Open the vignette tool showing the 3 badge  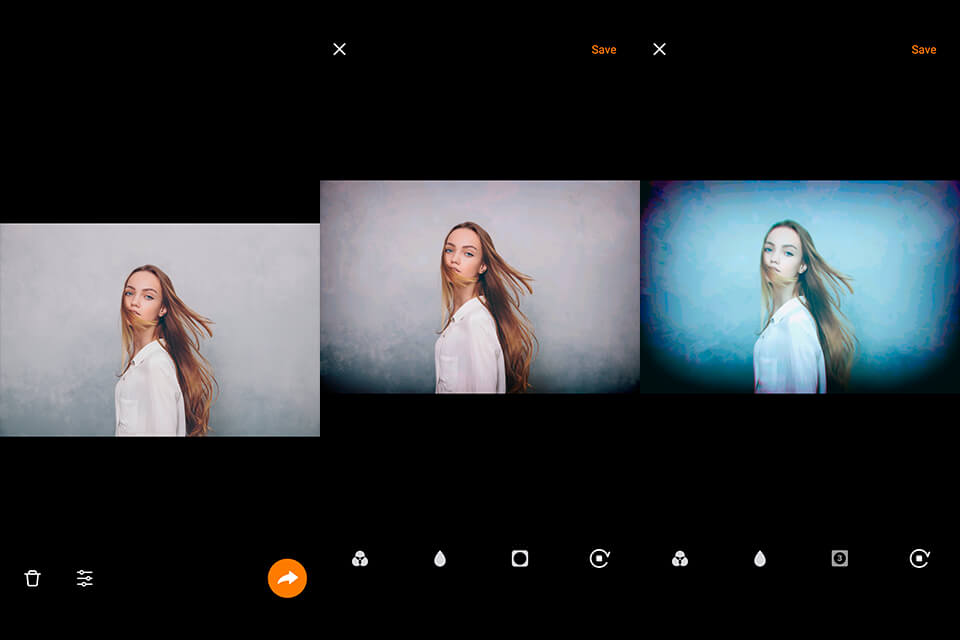click(838, 559)
